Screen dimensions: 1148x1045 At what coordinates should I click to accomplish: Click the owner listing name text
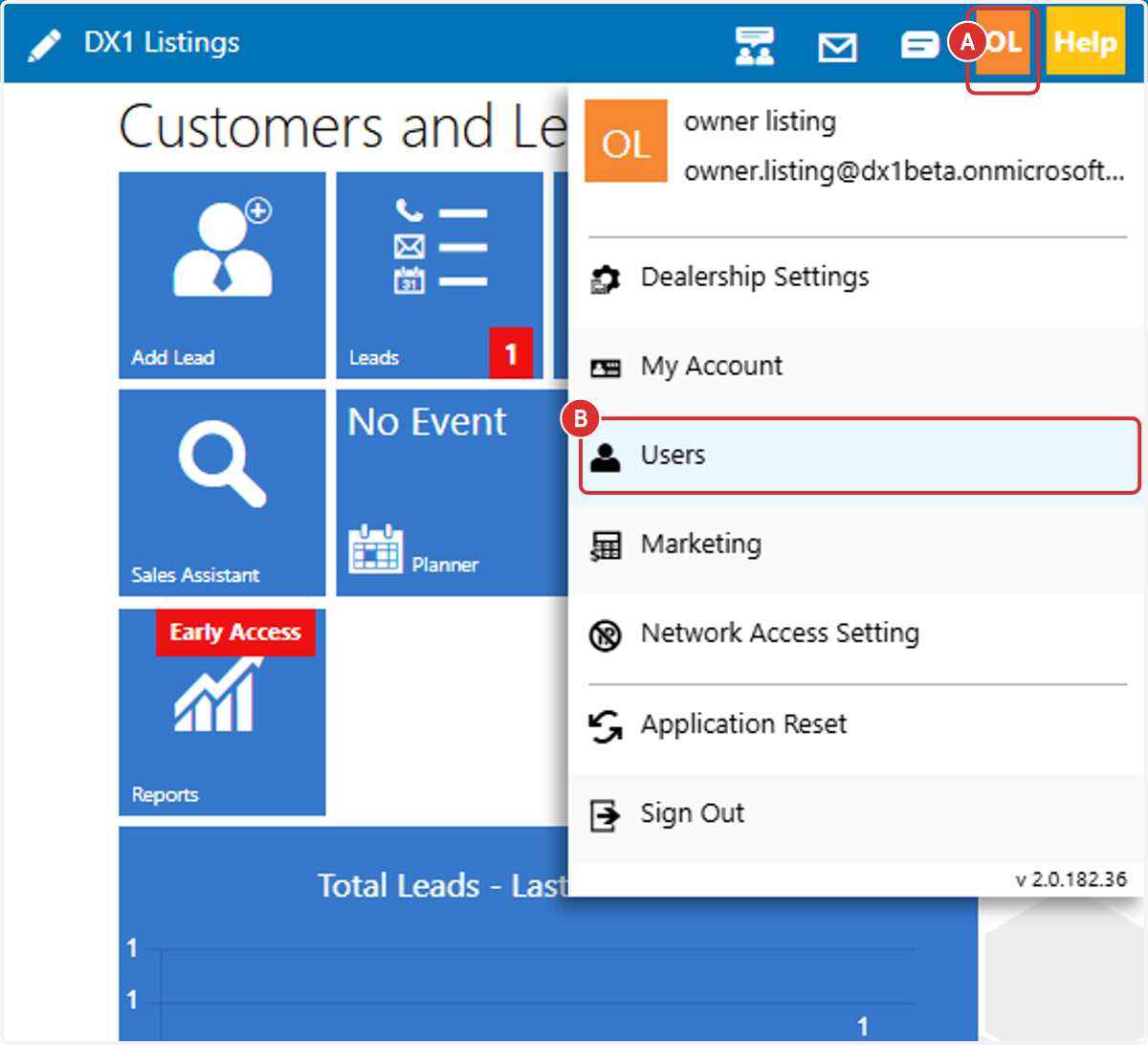pos(761,122)
